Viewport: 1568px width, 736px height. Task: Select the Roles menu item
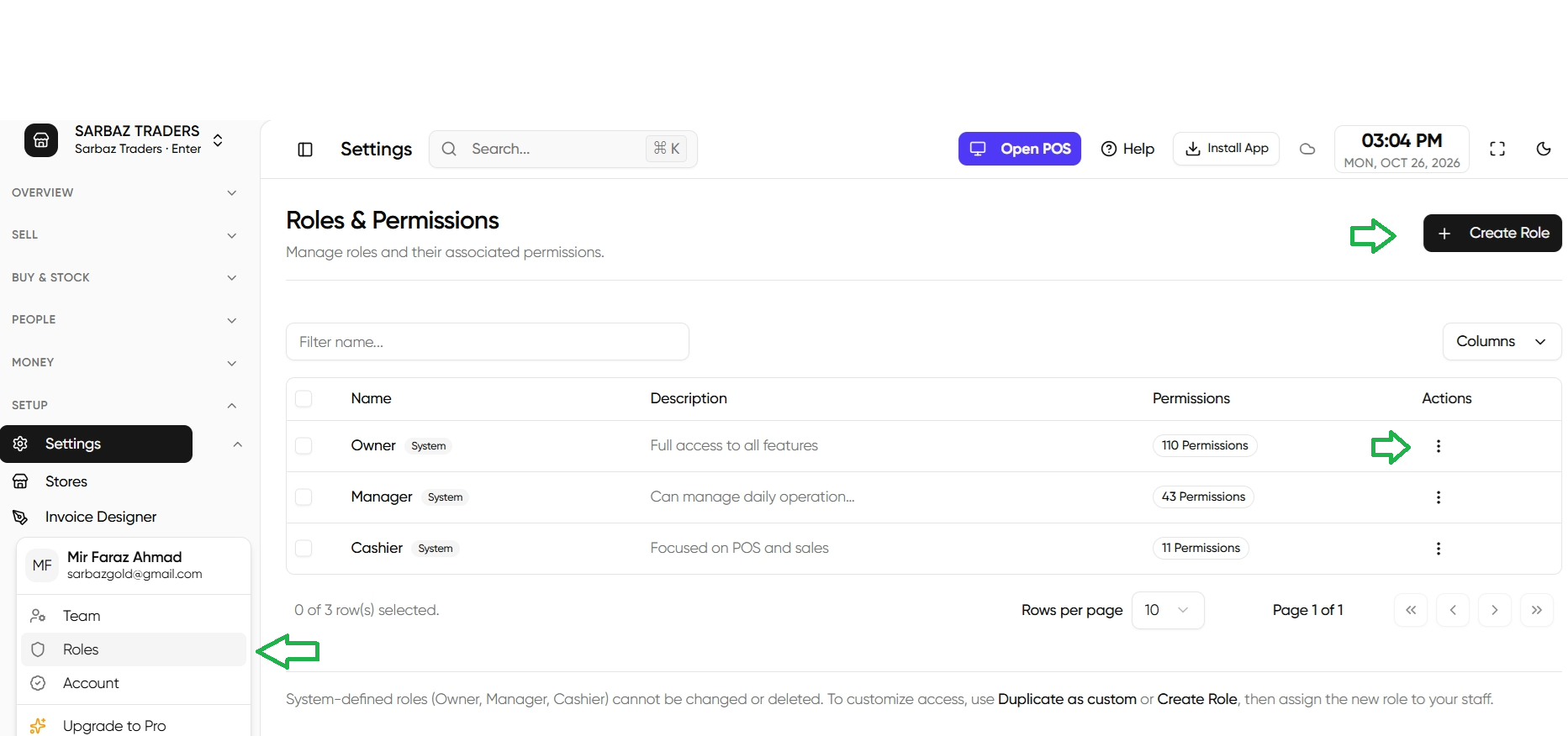pyautogui.click(x=134, y=649)
